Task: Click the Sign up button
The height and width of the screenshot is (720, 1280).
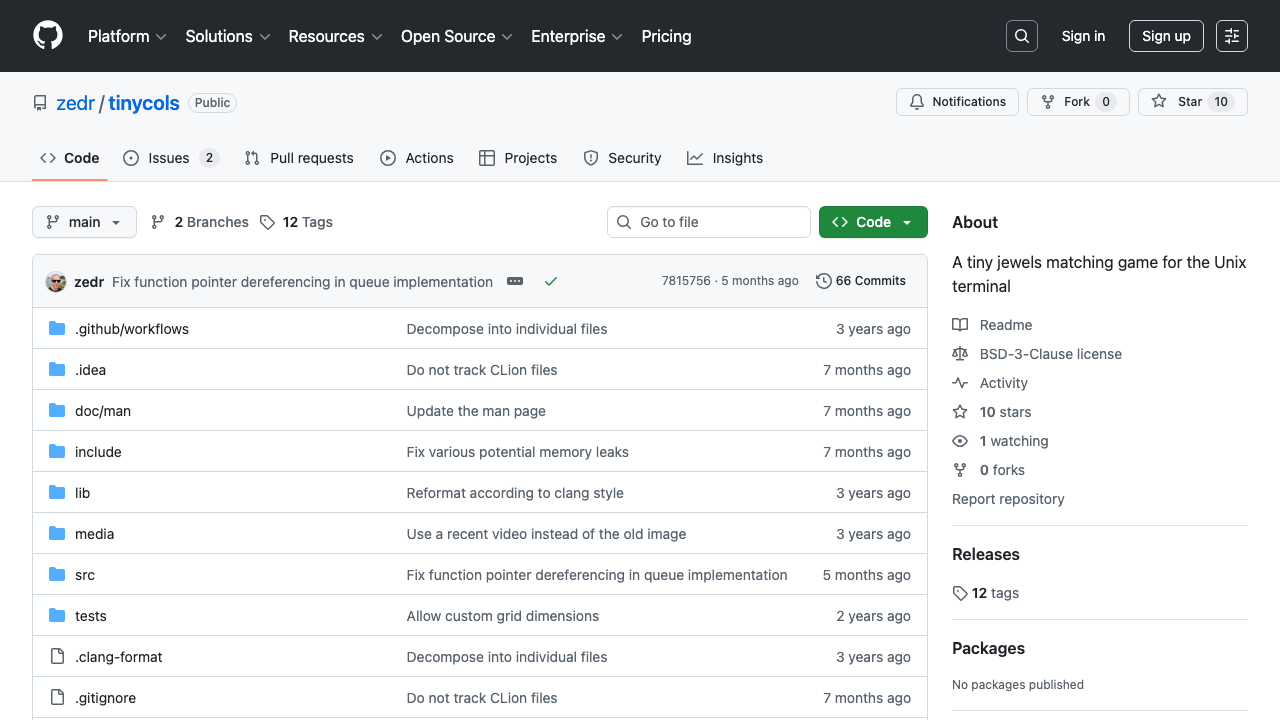Action: pos(1166,36)
